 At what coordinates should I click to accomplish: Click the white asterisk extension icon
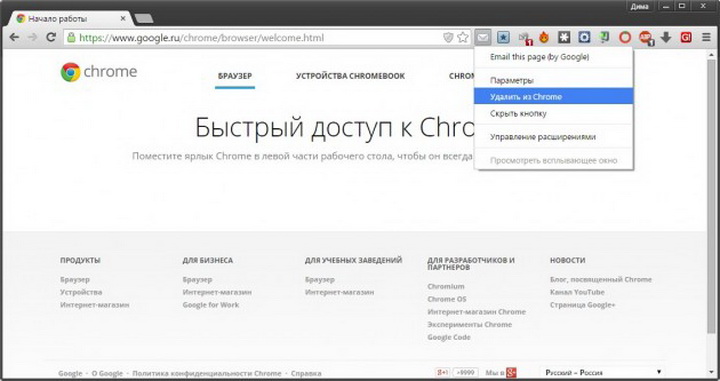pyautogui.click(x=564, y=38)
